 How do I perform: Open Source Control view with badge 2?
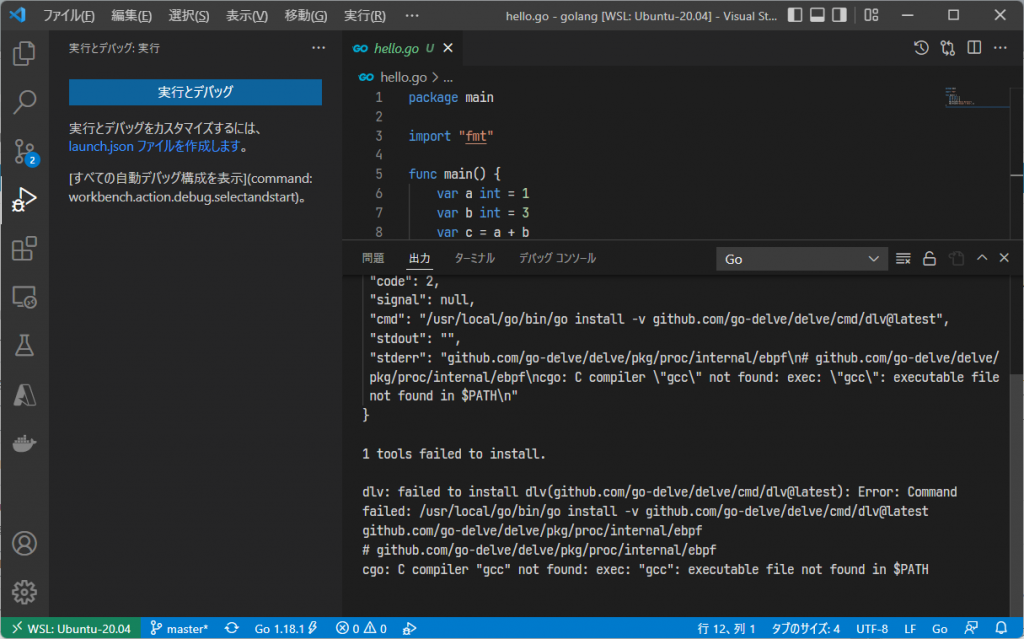click(25, 152)
